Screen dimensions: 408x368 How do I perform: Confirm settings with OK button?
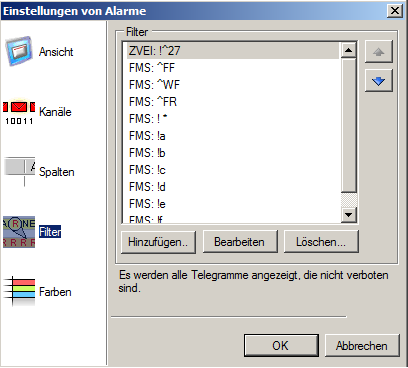click(281, 346)
